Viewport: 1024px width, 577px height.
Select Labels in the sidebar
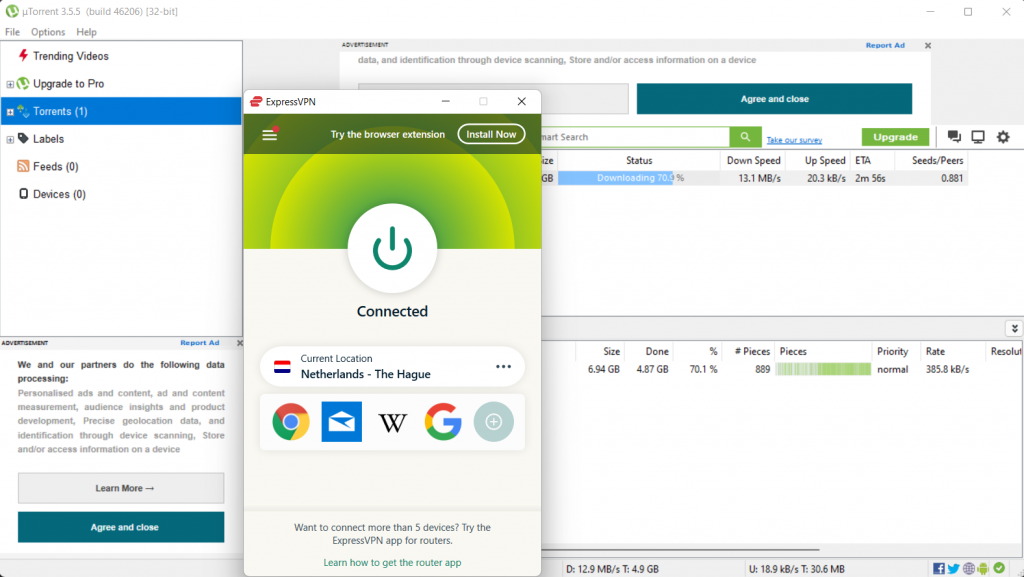tap(48, 139)
